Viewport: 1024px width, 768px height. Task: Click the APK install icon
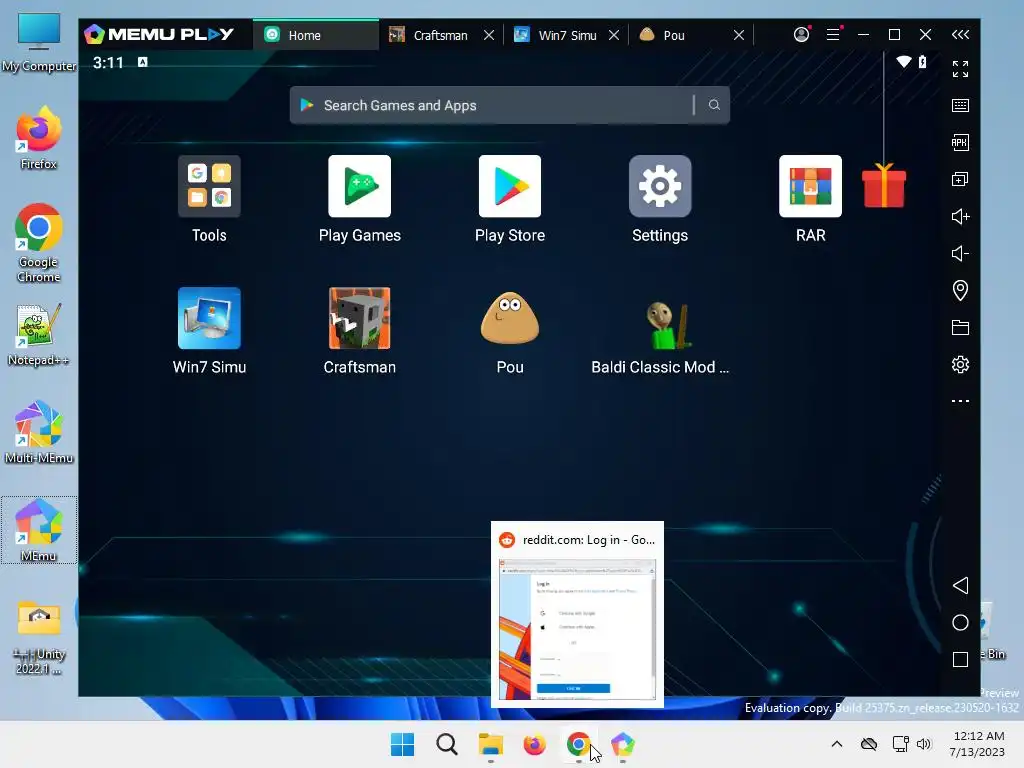click(x=960, y=142)
